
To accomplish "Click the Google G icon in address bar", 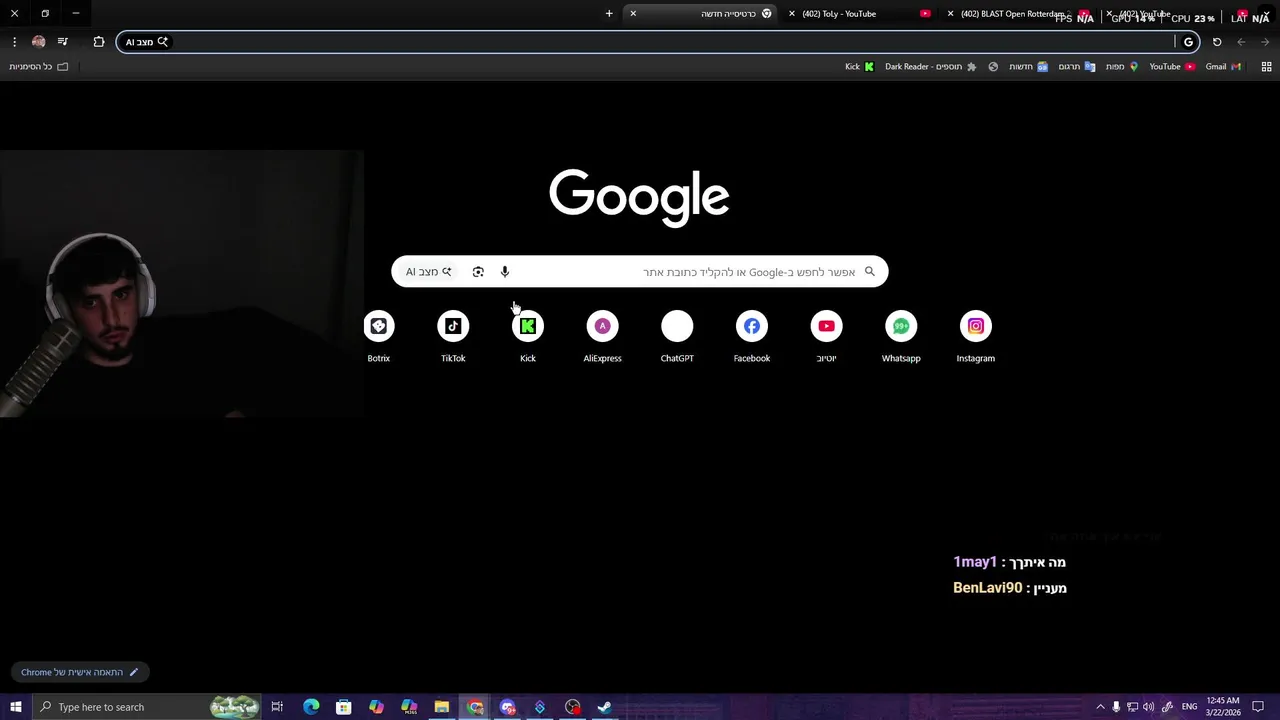I will pos(1188,42).
